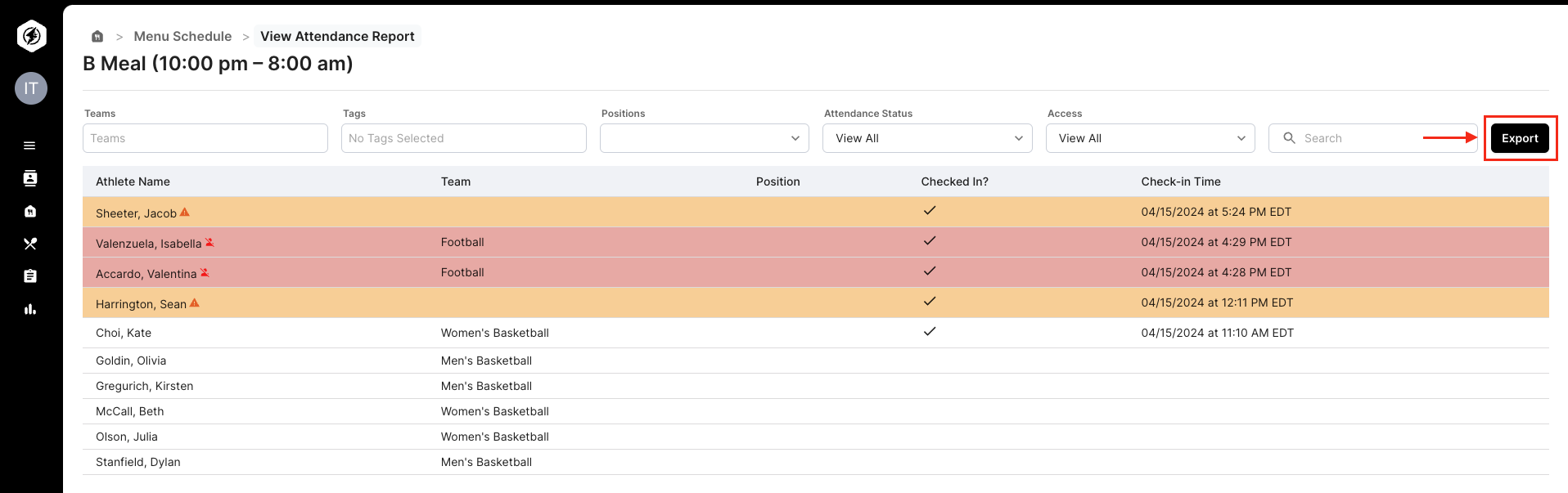1568x493 pixels.
Task: Click Football team in Valenzuela row
Action: point(462,242)
